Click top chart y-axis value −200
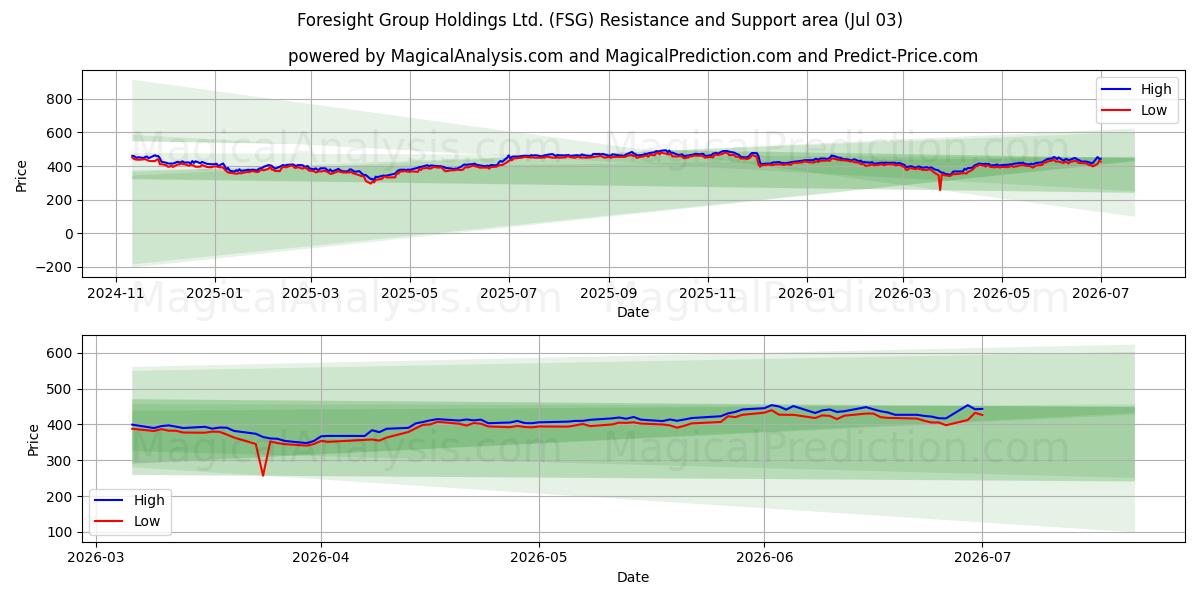The height and width of the screenshot is (600, 1200). pos(54,268)
